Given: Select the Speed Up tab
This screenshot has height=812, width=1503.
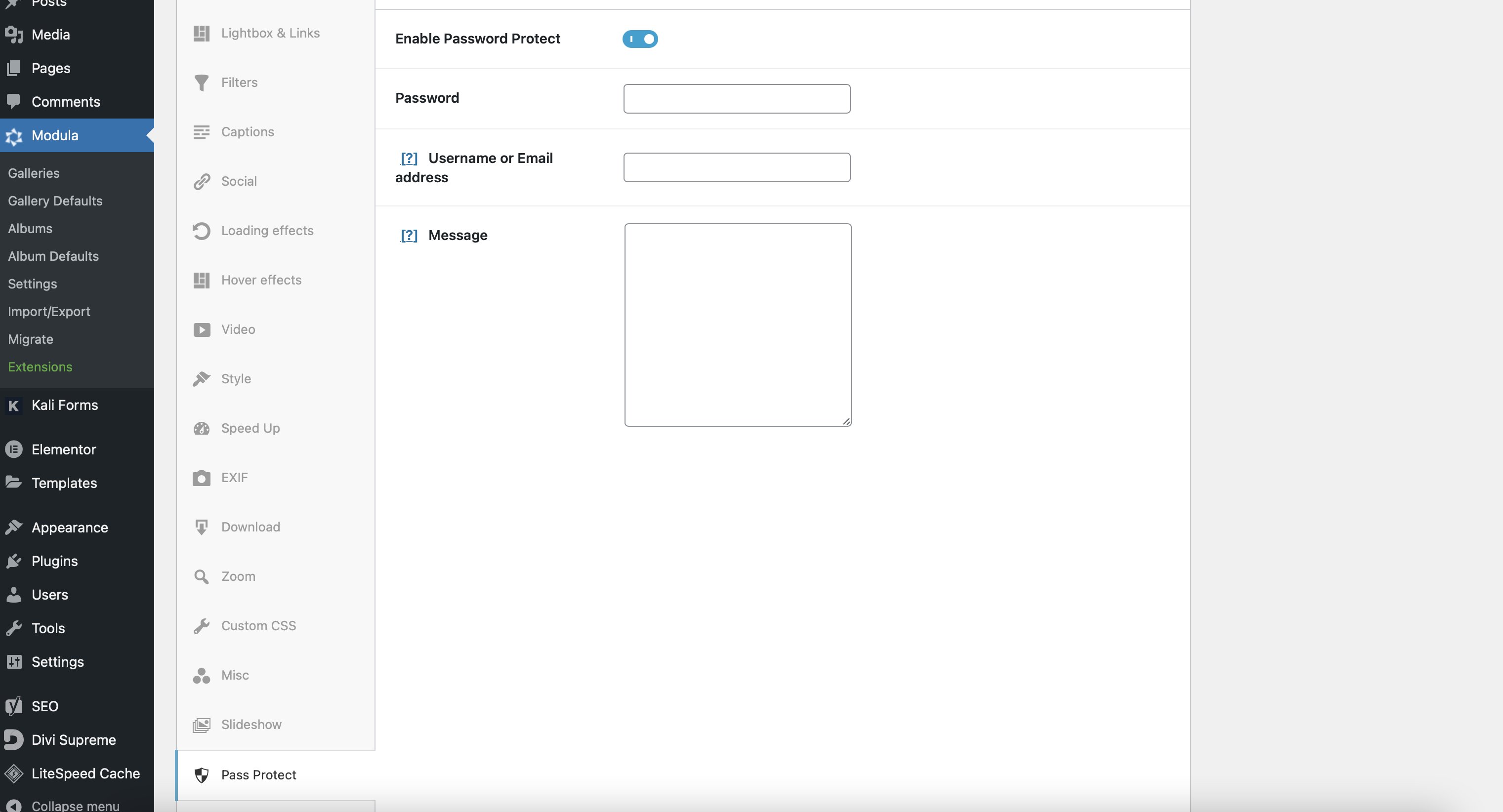Looking at the screenshot, I should (x=275, y=429).
